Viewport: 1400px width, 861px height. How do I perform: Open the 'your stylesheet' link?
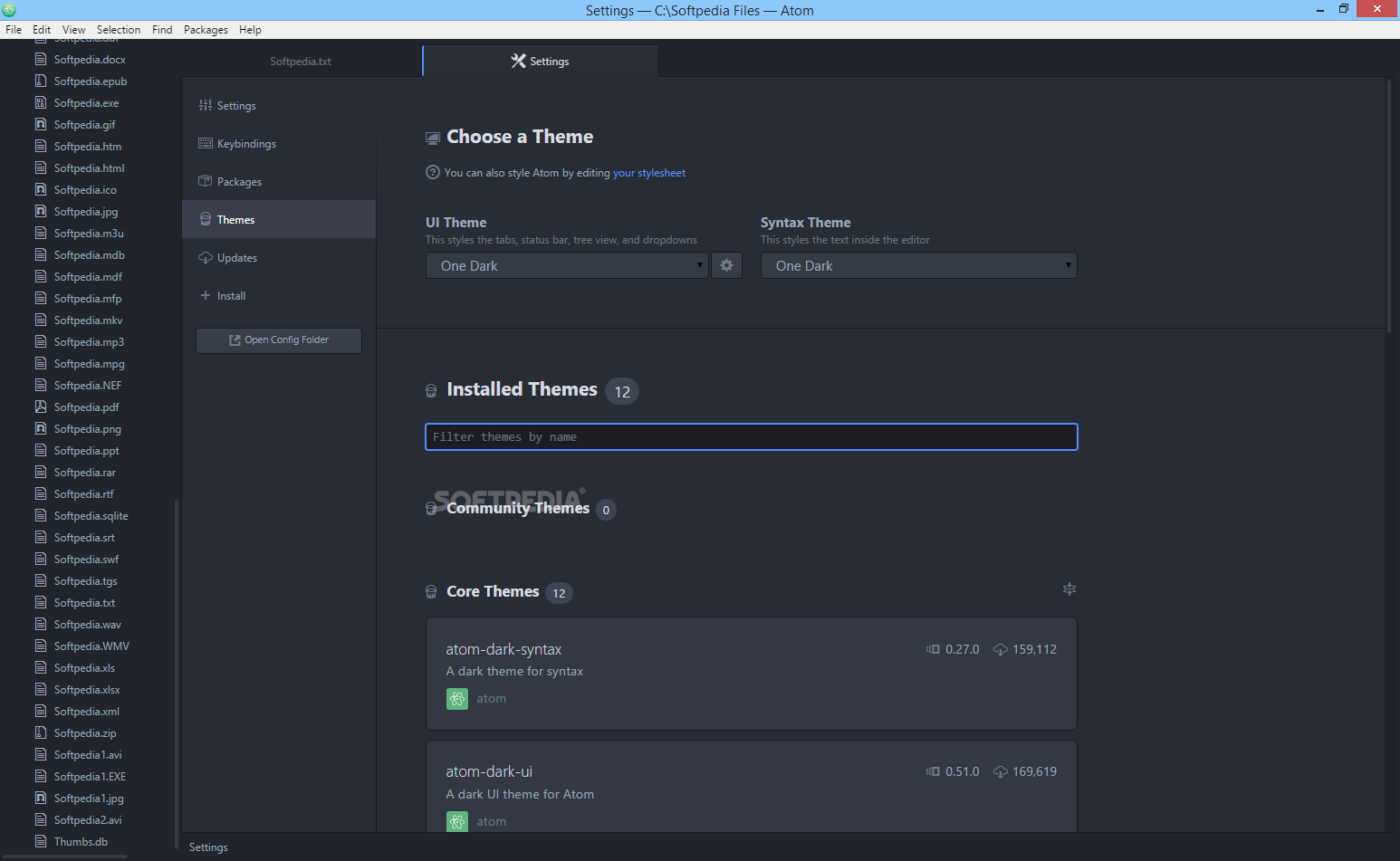649,173
